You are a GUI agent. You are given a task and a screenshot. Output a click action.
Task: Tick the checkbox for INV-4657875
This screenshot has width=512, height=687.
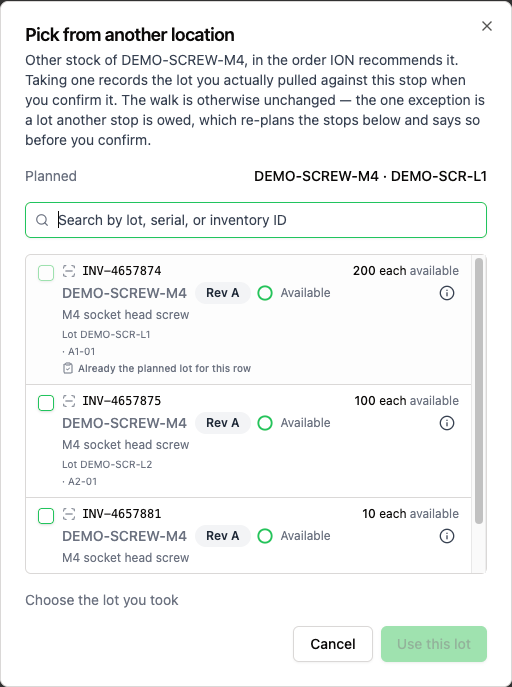click(x=46, y=403)
